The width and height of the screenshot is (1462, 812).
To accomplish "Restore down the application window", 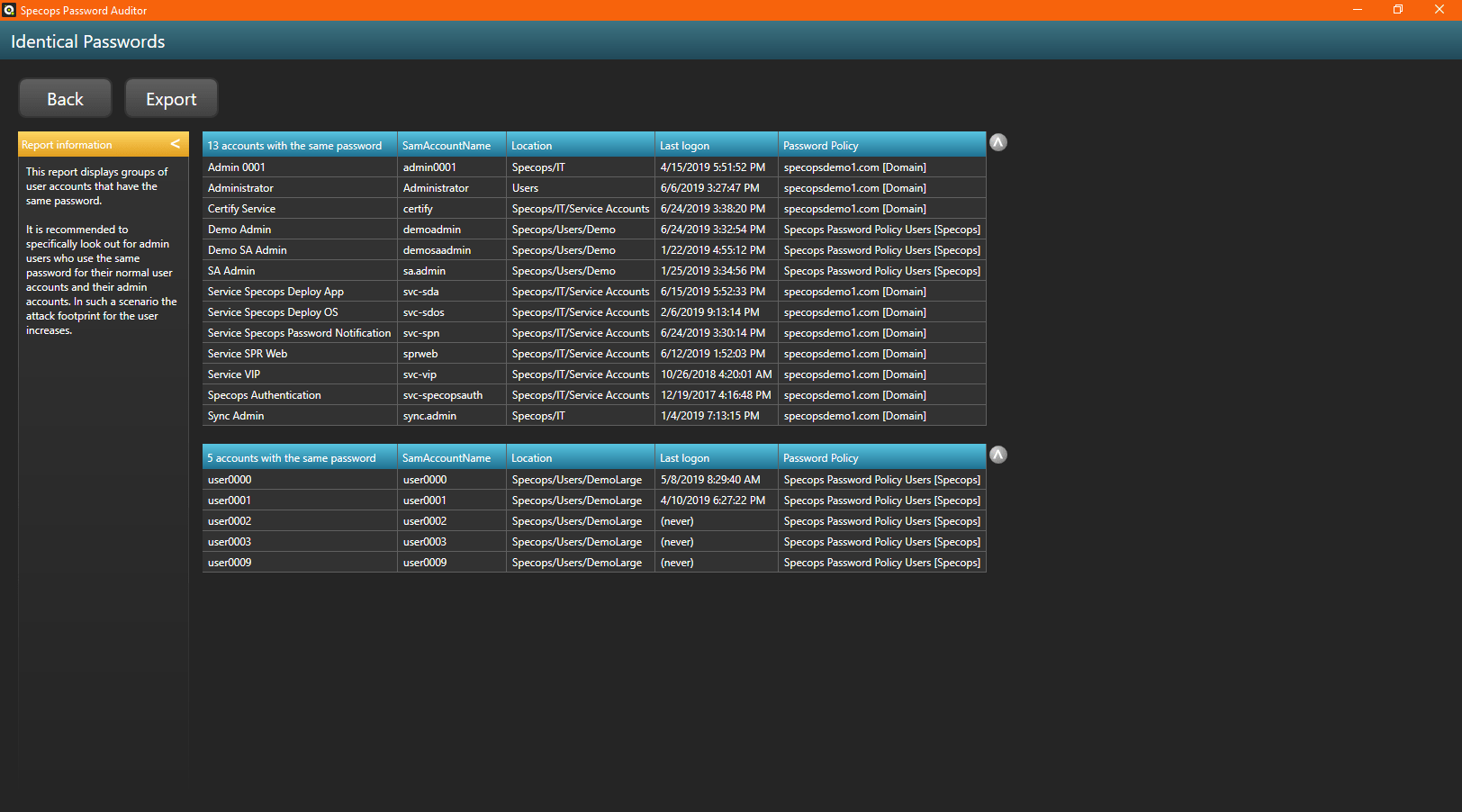I will [1397, 10].
